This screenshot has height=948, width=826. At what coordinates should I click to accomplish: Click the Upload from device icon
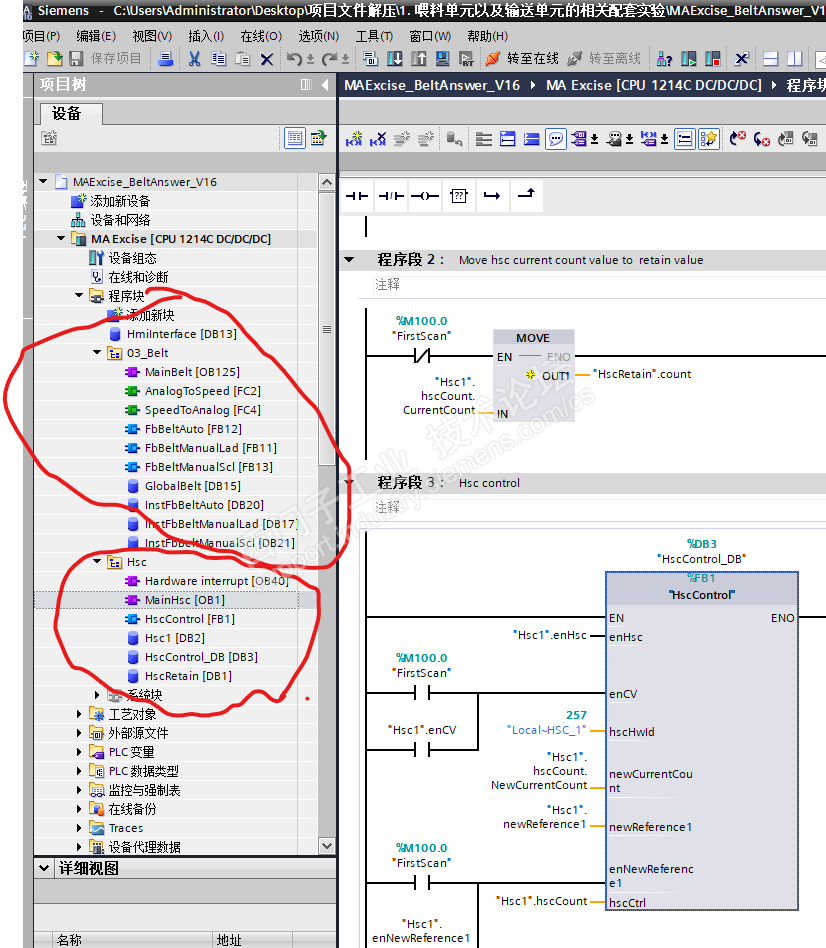tap(418, 59)
